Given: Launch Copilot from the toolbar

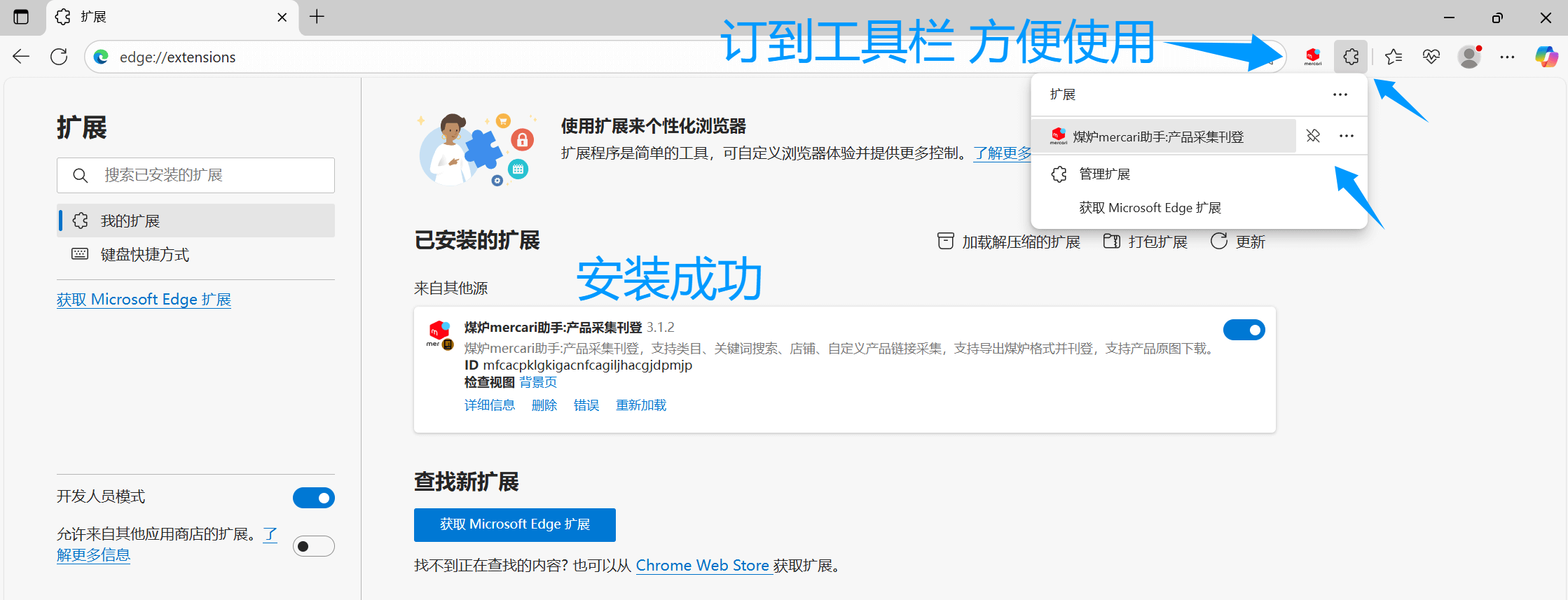Looking at the screenshot, I should tap(1546, 57).
